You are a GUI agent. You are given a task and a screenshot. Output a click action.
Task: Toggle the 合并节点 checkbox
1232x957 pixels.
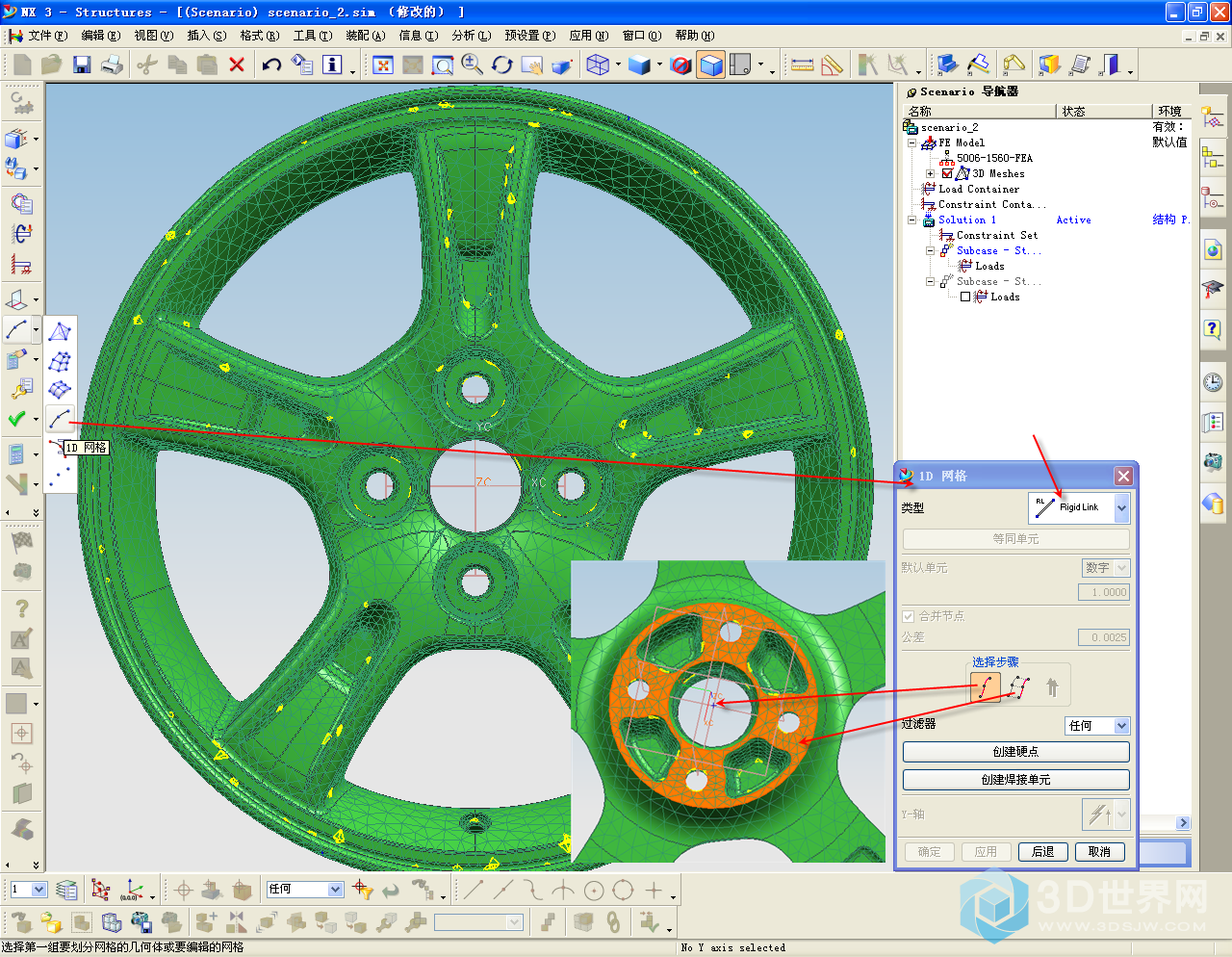point(908,616)
